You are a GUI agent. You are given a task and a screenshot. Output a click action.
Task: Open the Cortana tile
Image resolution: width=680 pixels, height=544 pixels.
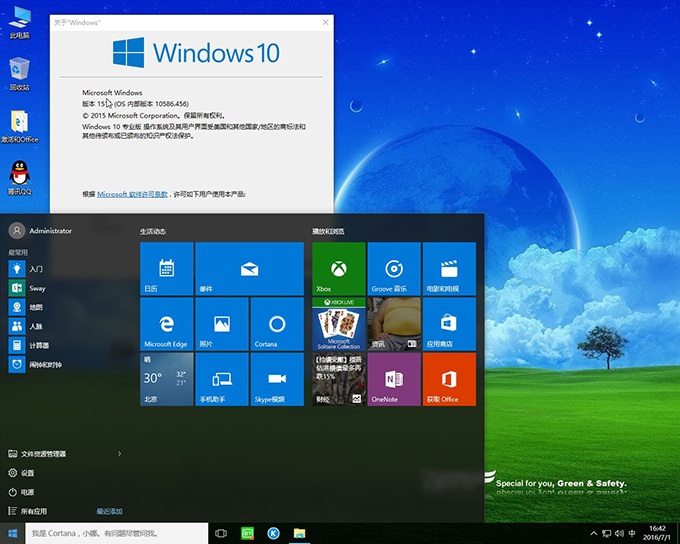click(277, 323)
